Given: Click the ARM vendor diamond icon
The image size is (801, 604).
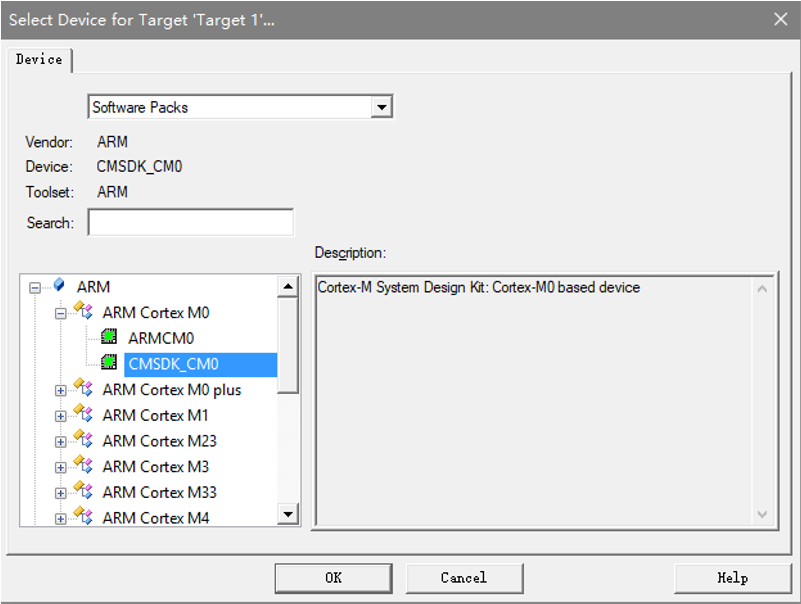Looking at the screenshot, I should pos(60,286).
